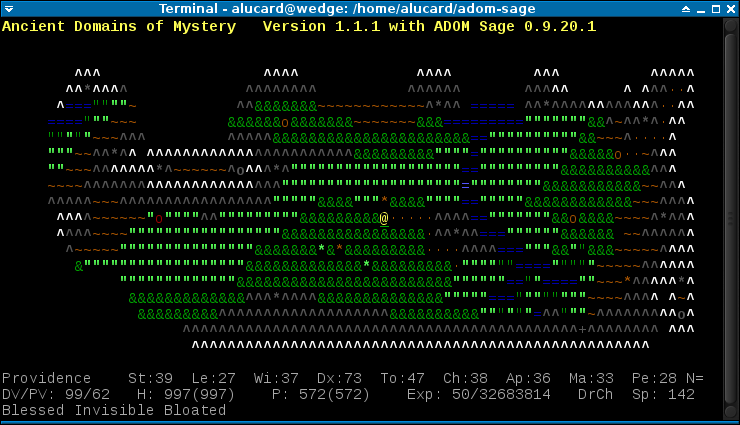
Task: Click the perception stat 'Pe:28'
Action: tap(654, 378)
